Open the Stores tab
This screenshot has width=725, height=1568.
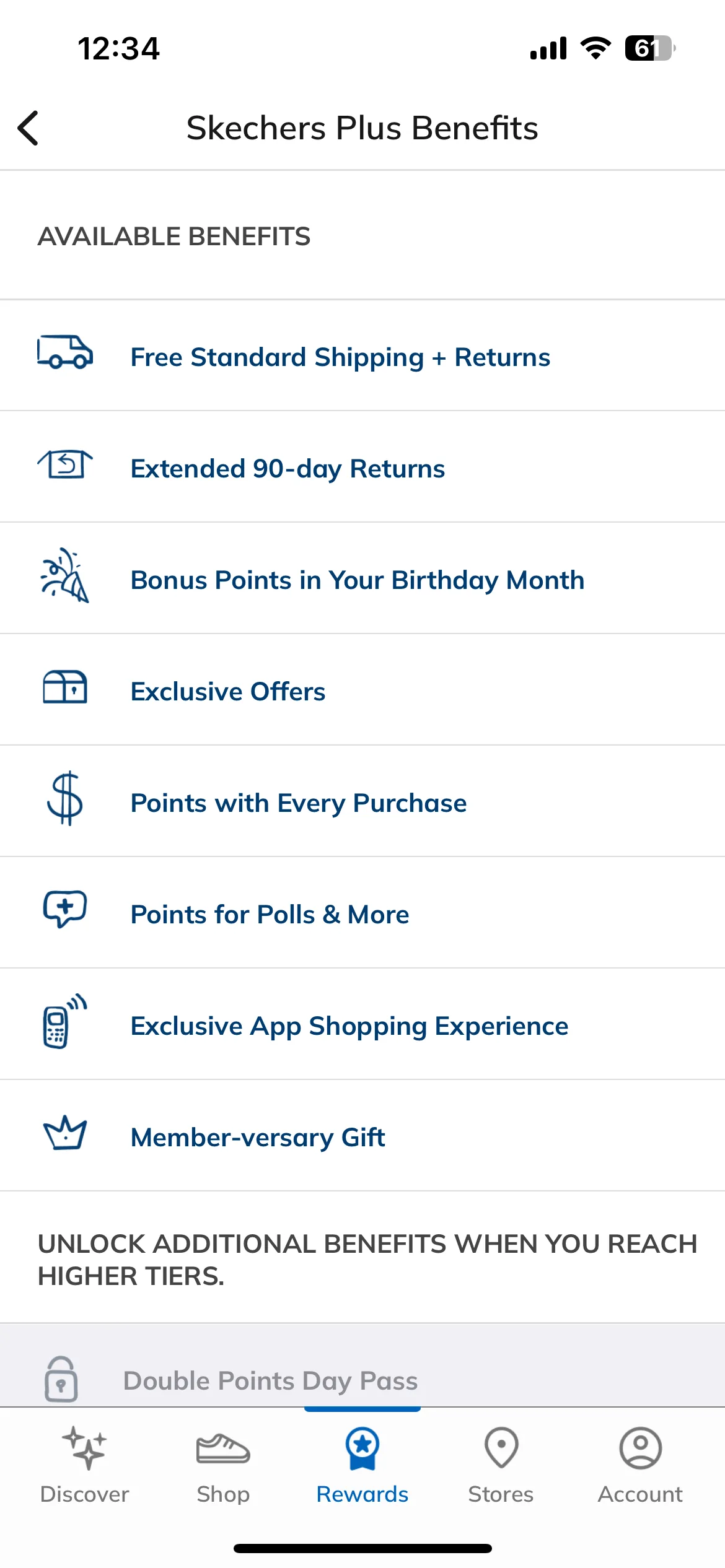point(501,1466)
